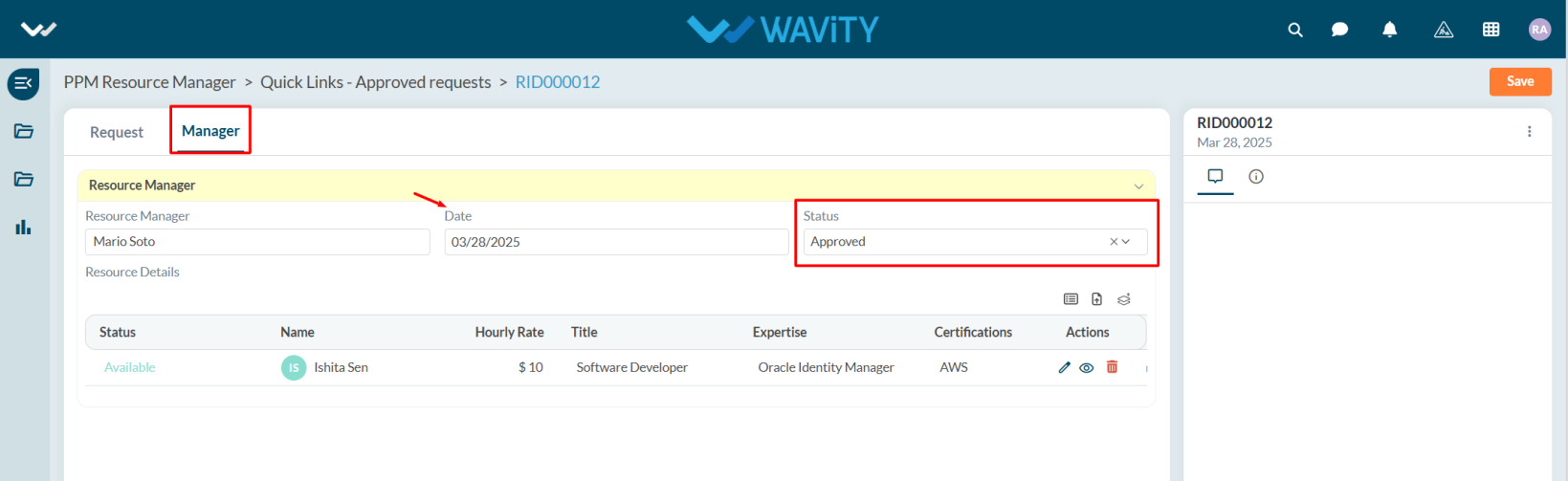Viewport: 1568px width, 481px height.
Task: Collapse the Resource Manager section chevron
Action: [x=1138, y=186]
